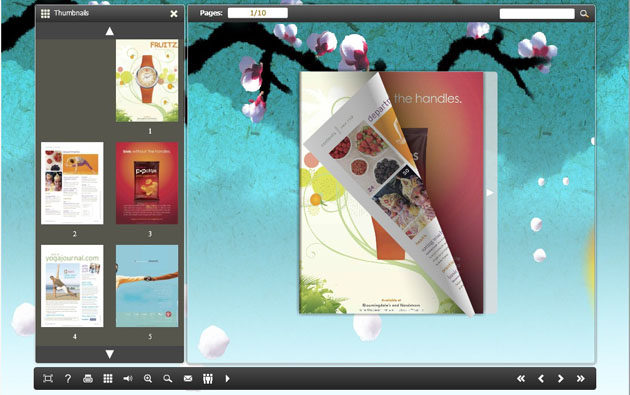Click the social share people icon

point(208,379)
